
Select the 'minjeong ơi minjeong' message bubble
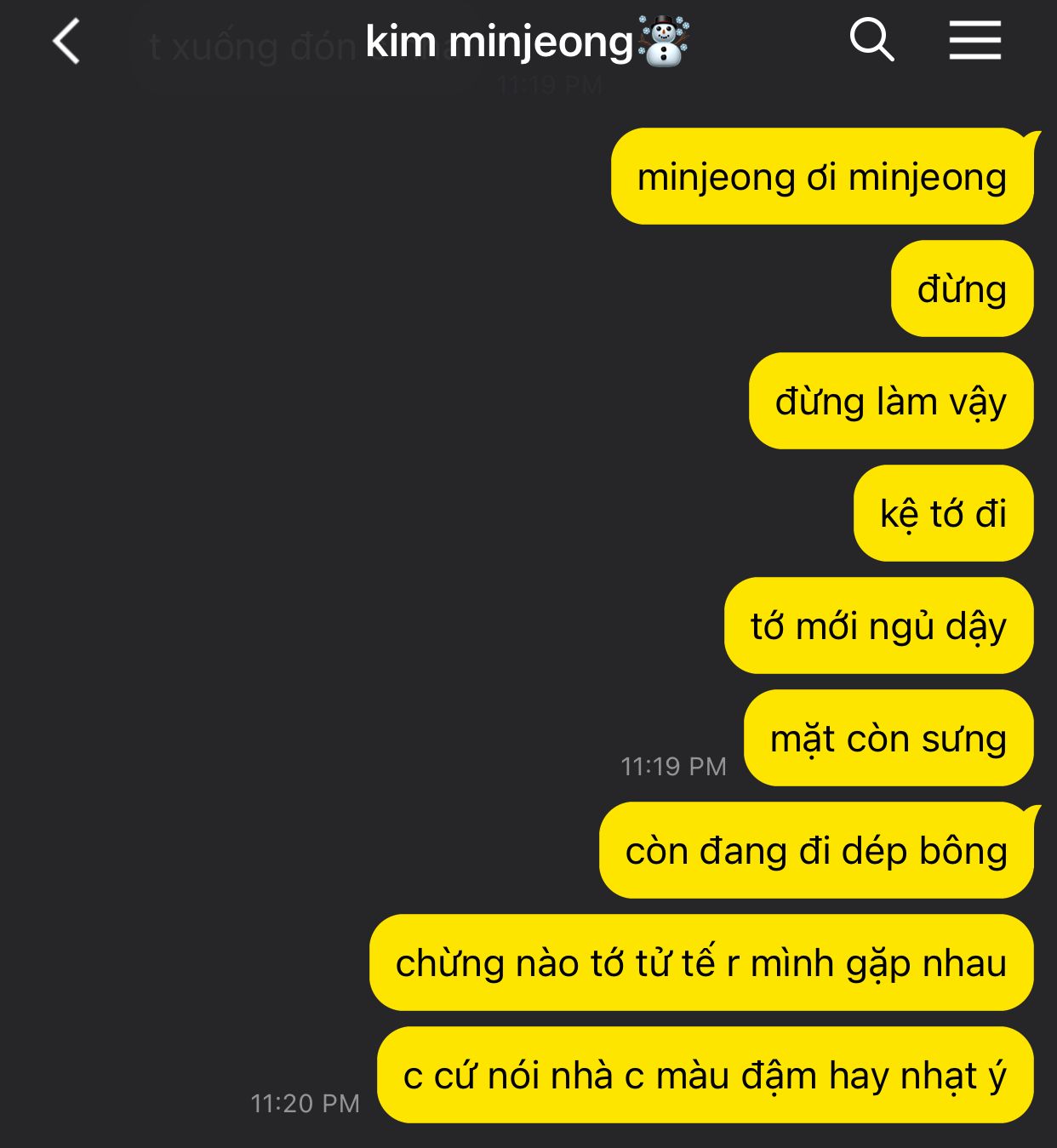point(822,177)
